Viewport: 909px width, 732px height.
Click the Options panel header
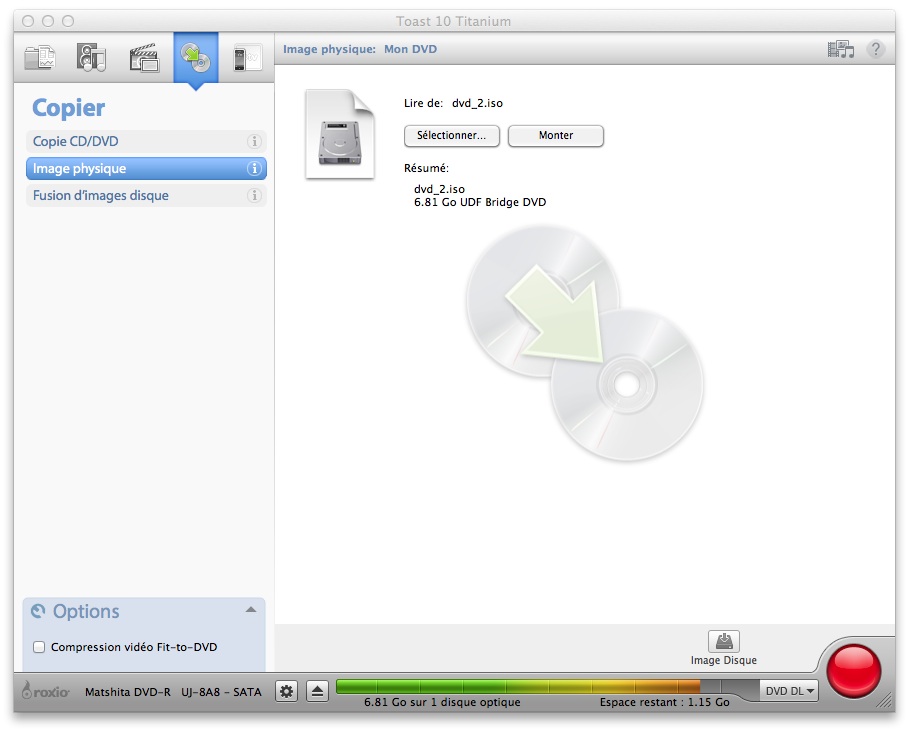(144, 611)
